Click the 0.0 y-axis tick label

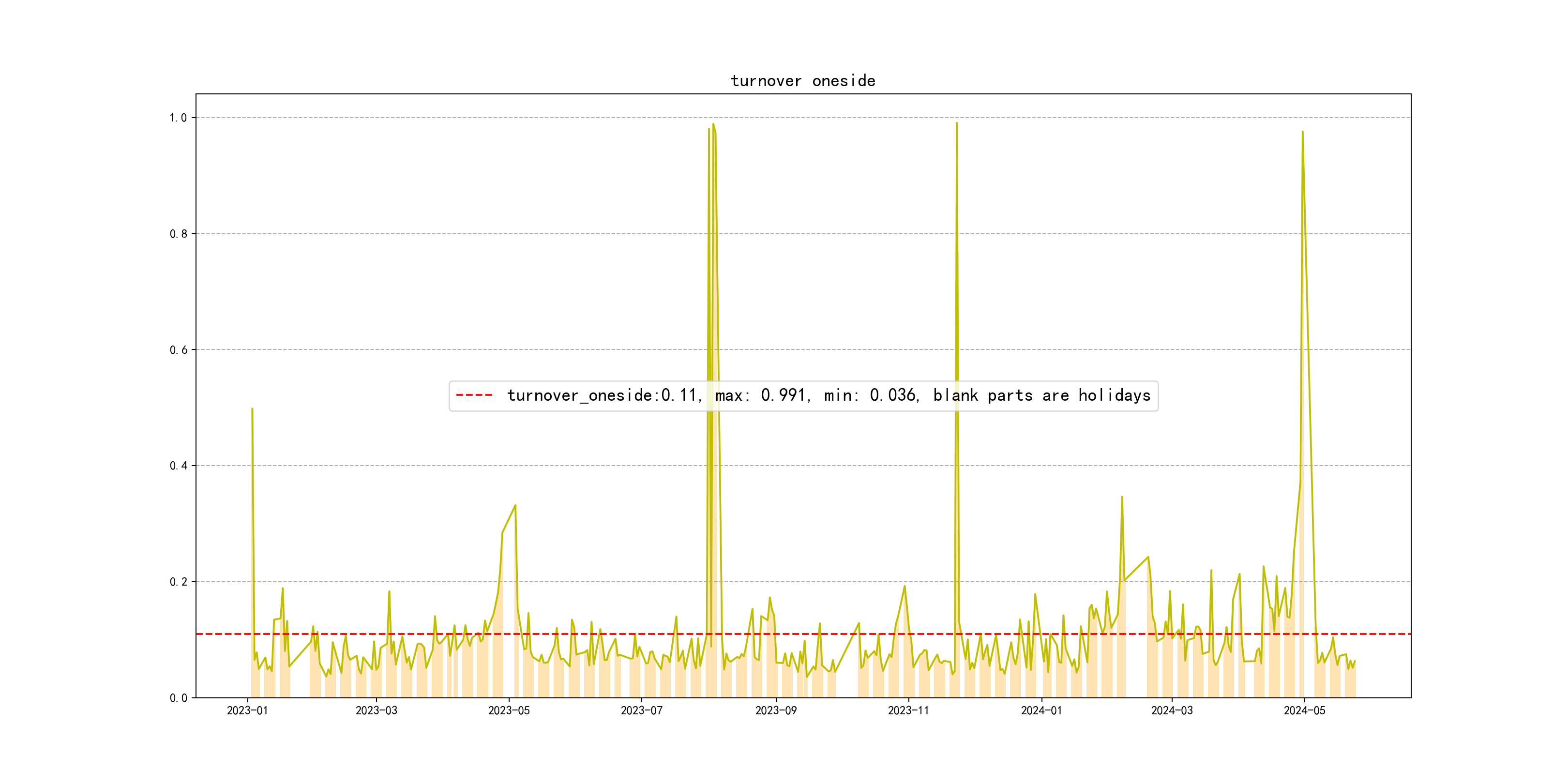[x=179, y=698]
